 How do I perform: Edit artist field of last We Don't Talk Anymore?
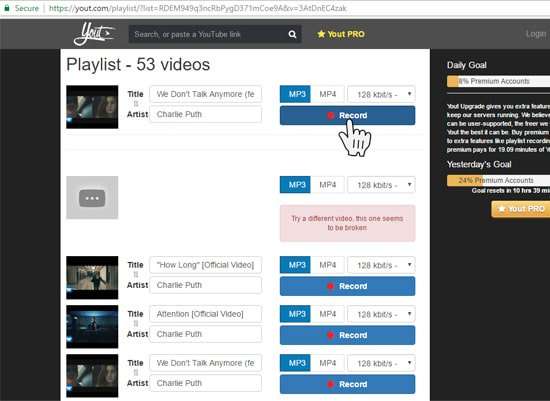tap(206, 383)
